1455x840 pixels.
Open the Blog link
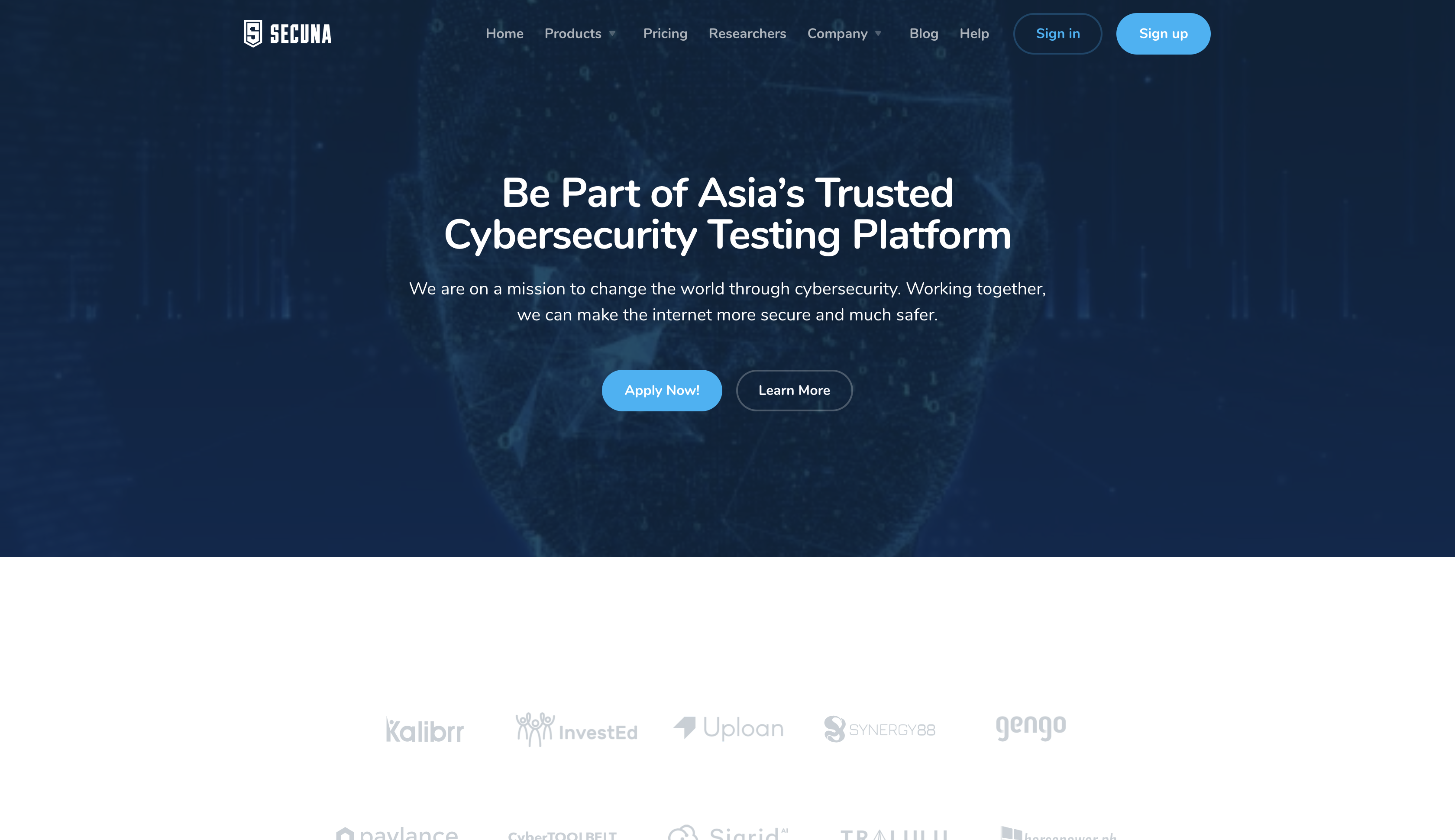tap(924, 33)
